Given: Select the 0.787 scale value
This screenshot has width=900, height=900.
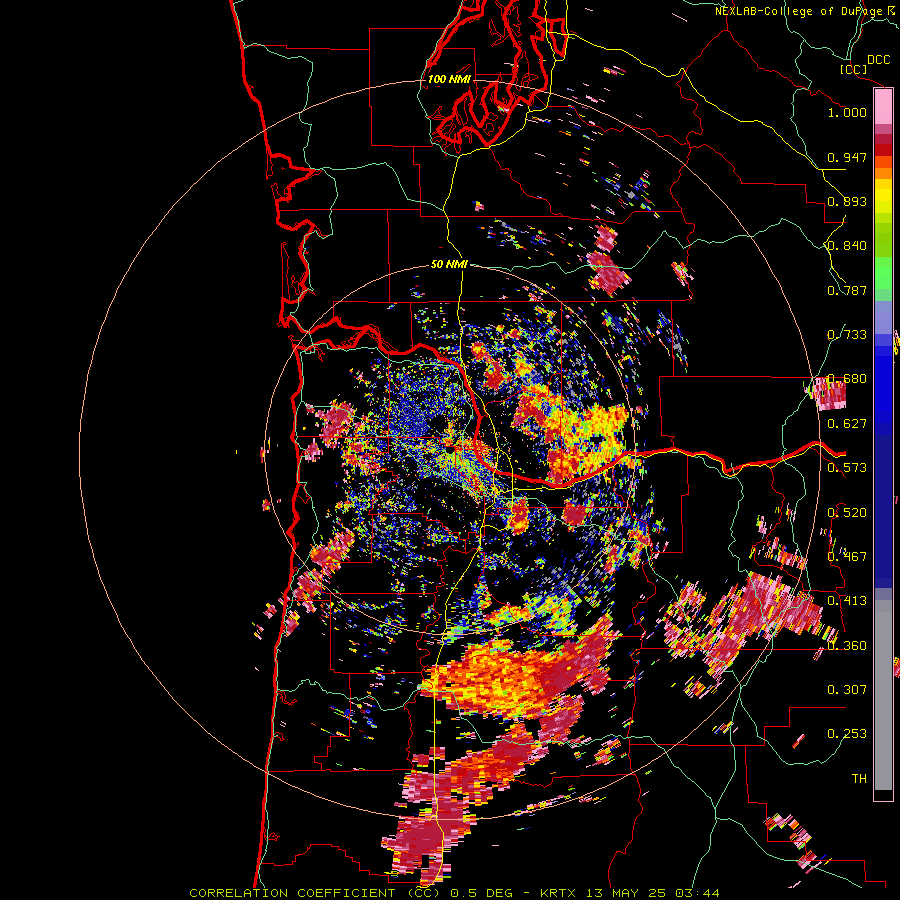Looking at the screenshot, I should [x=847, y=290].
